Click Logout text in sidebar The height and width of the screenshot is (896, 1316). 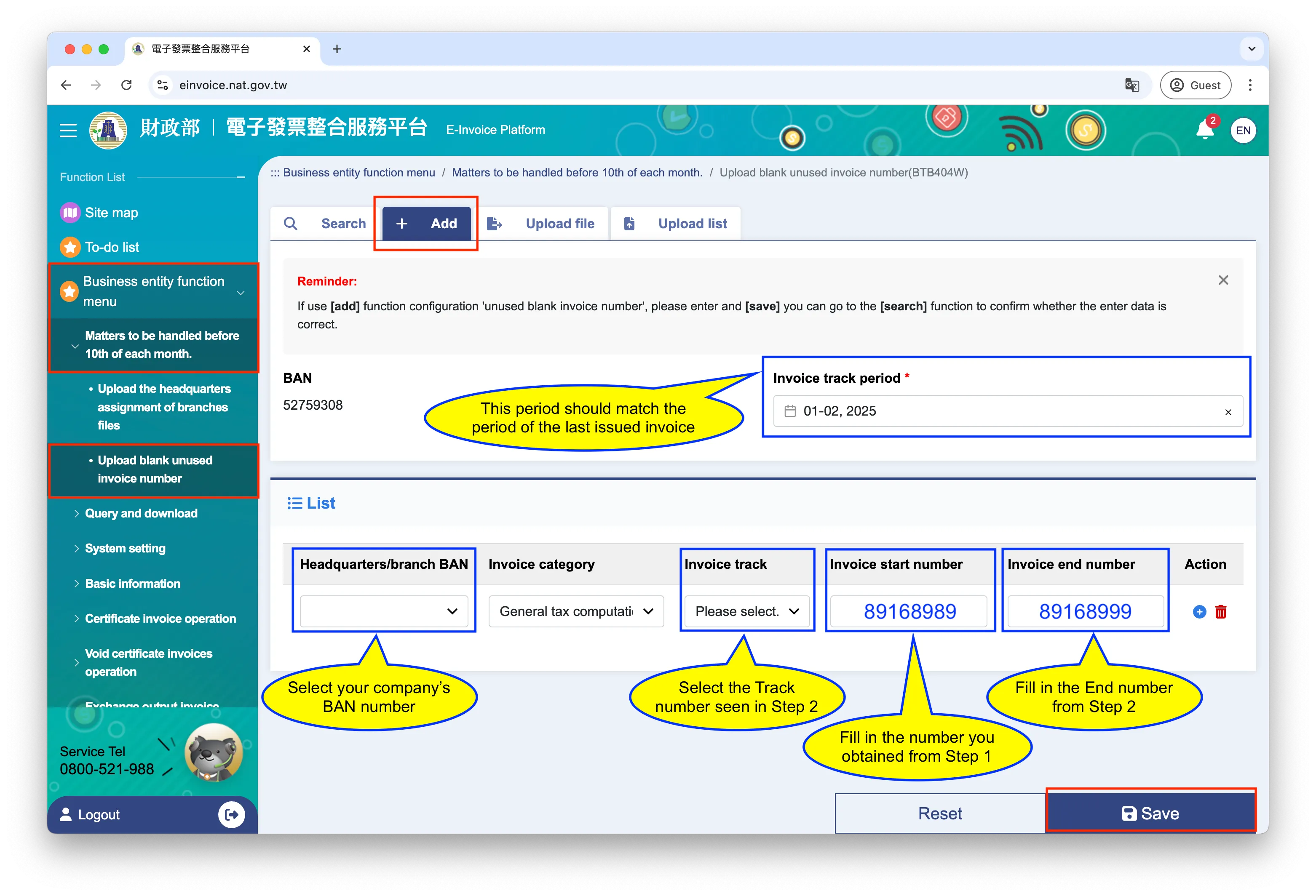pos(99,814)
